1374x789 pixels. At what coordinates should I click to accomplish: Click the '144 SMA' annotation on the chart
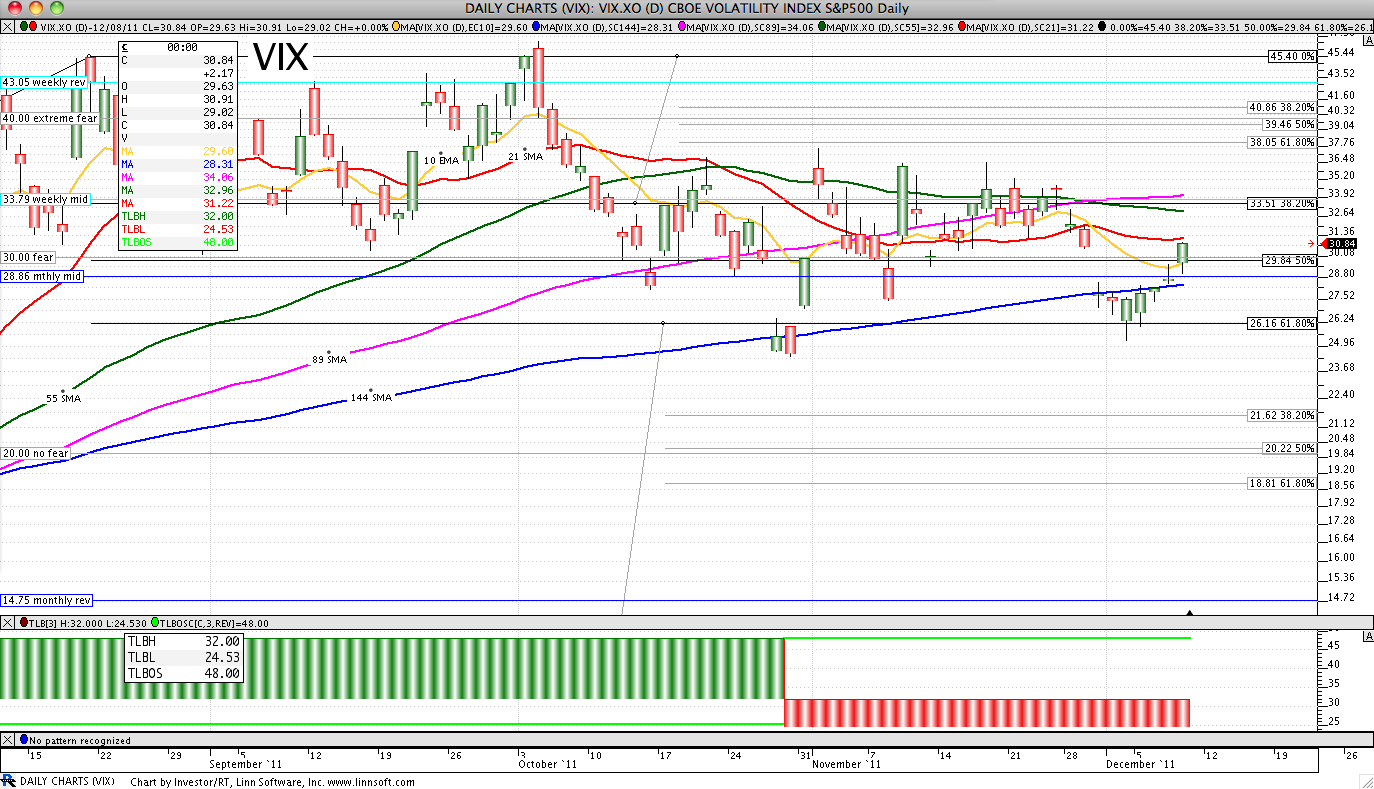[x=370, y=397]
